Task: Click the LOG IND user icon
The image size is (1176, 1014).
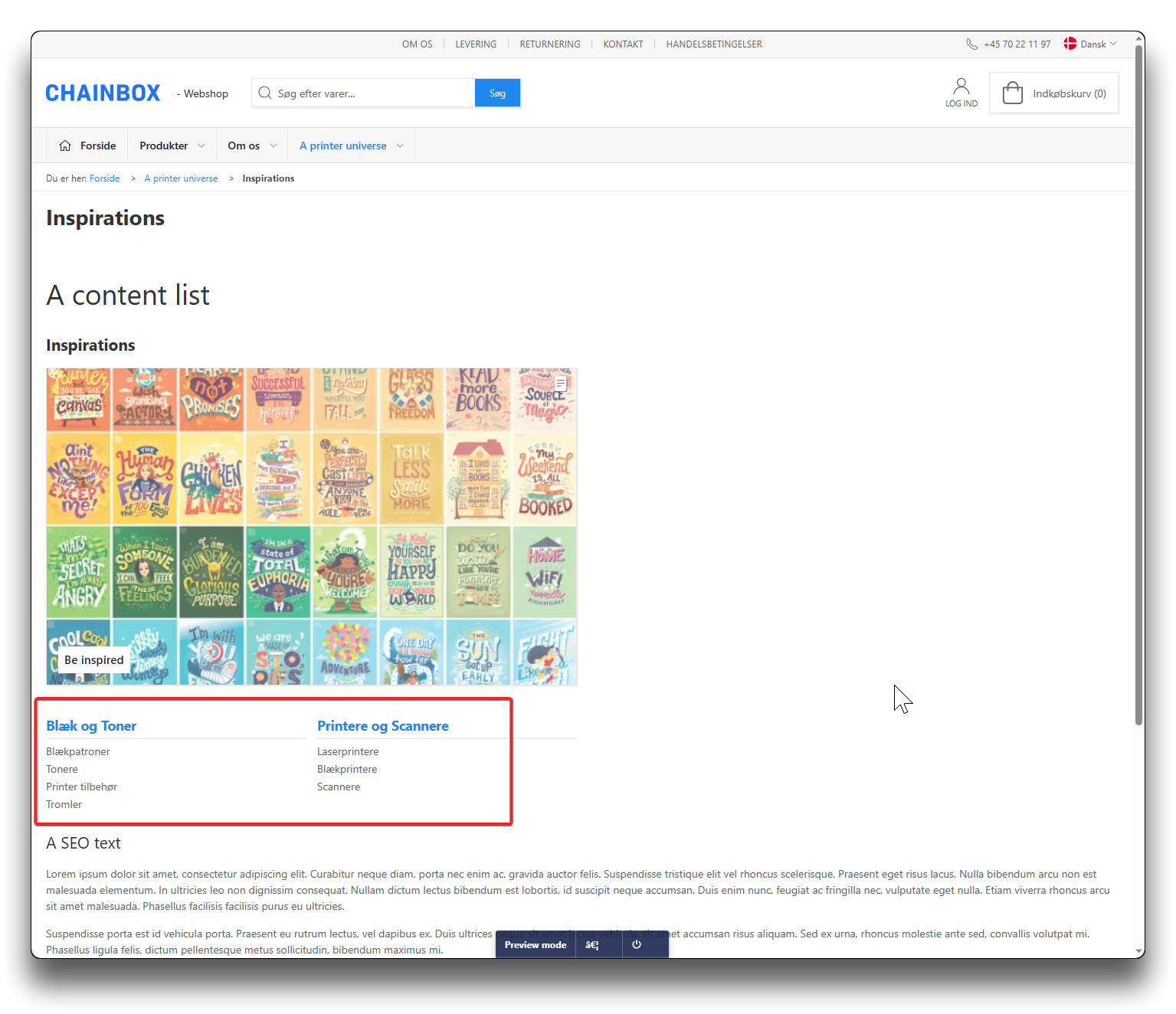Action: (x=961, y=87)
